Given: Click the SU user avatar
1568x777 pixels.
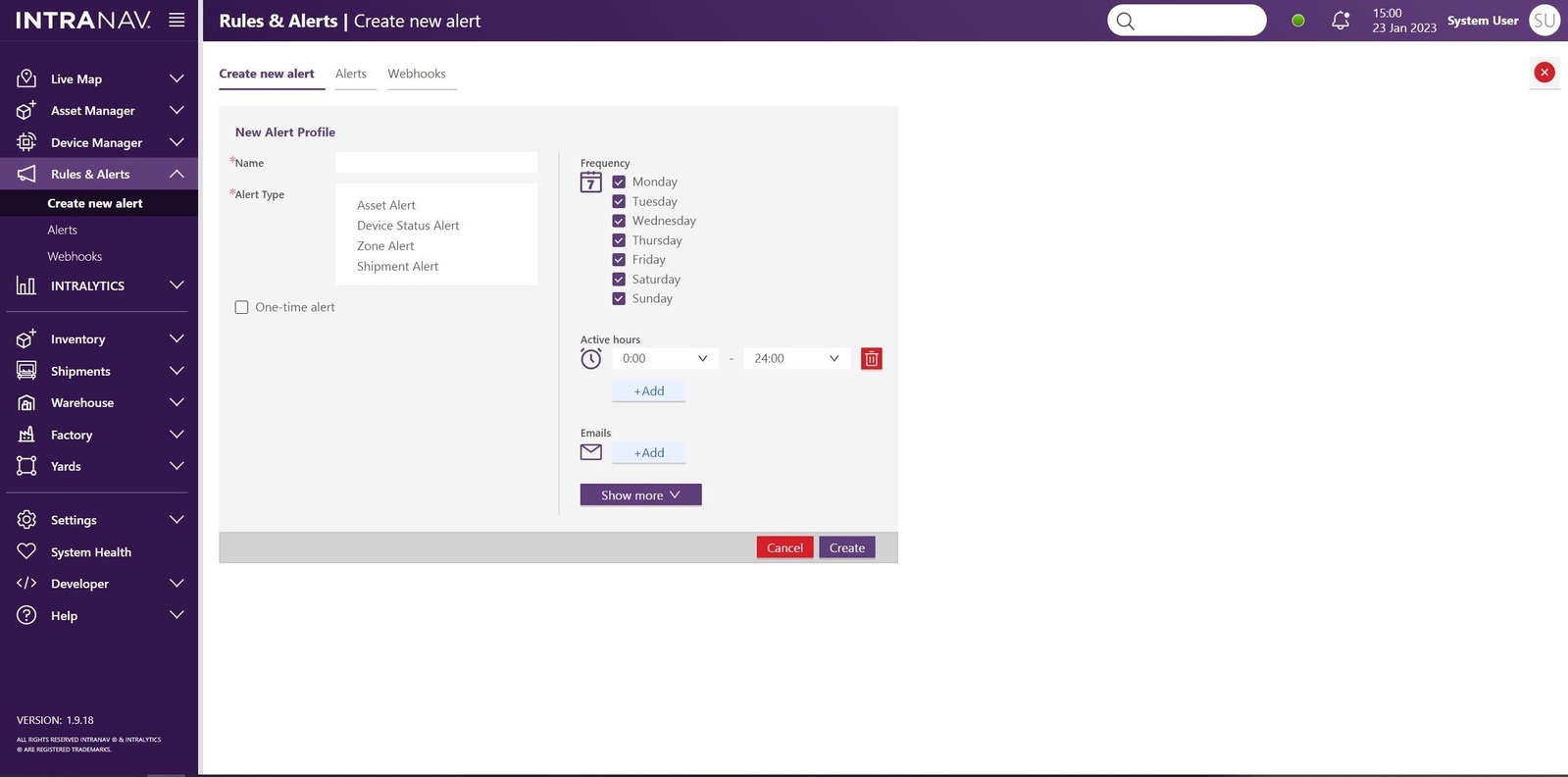Looking at the screenshot, I should click(1543, 21).
